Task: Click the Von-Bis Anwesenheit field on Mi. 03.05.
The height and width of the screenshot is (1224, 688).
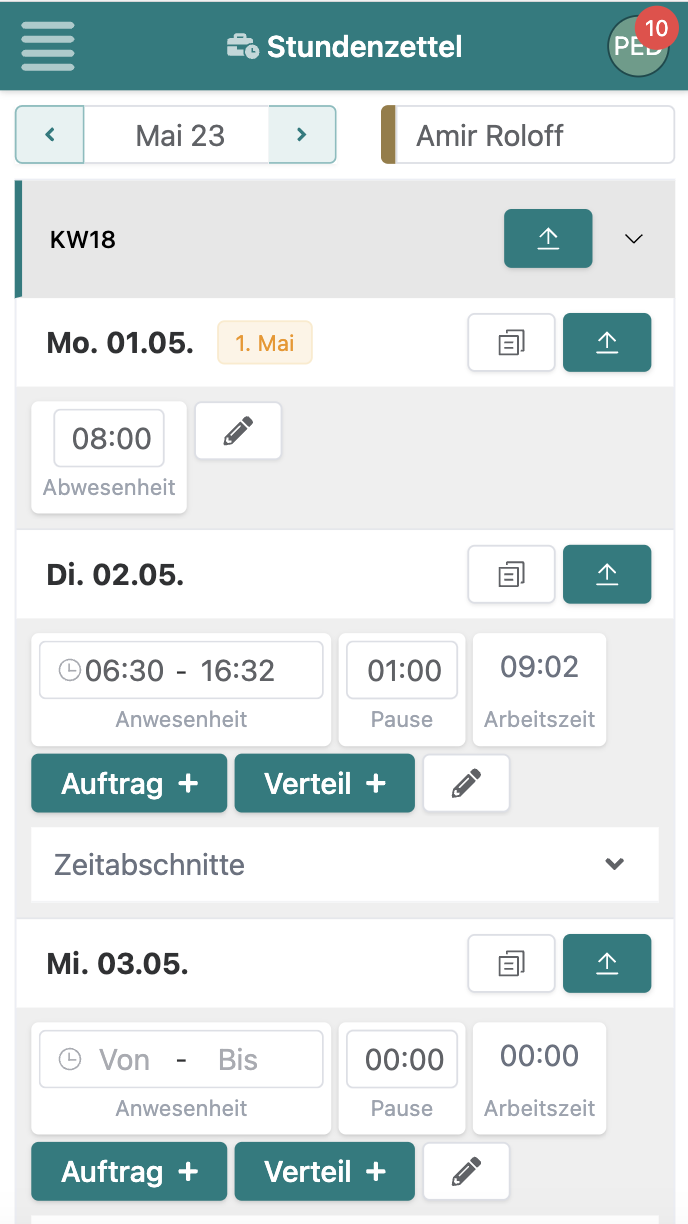Action: pos(180,1058)
